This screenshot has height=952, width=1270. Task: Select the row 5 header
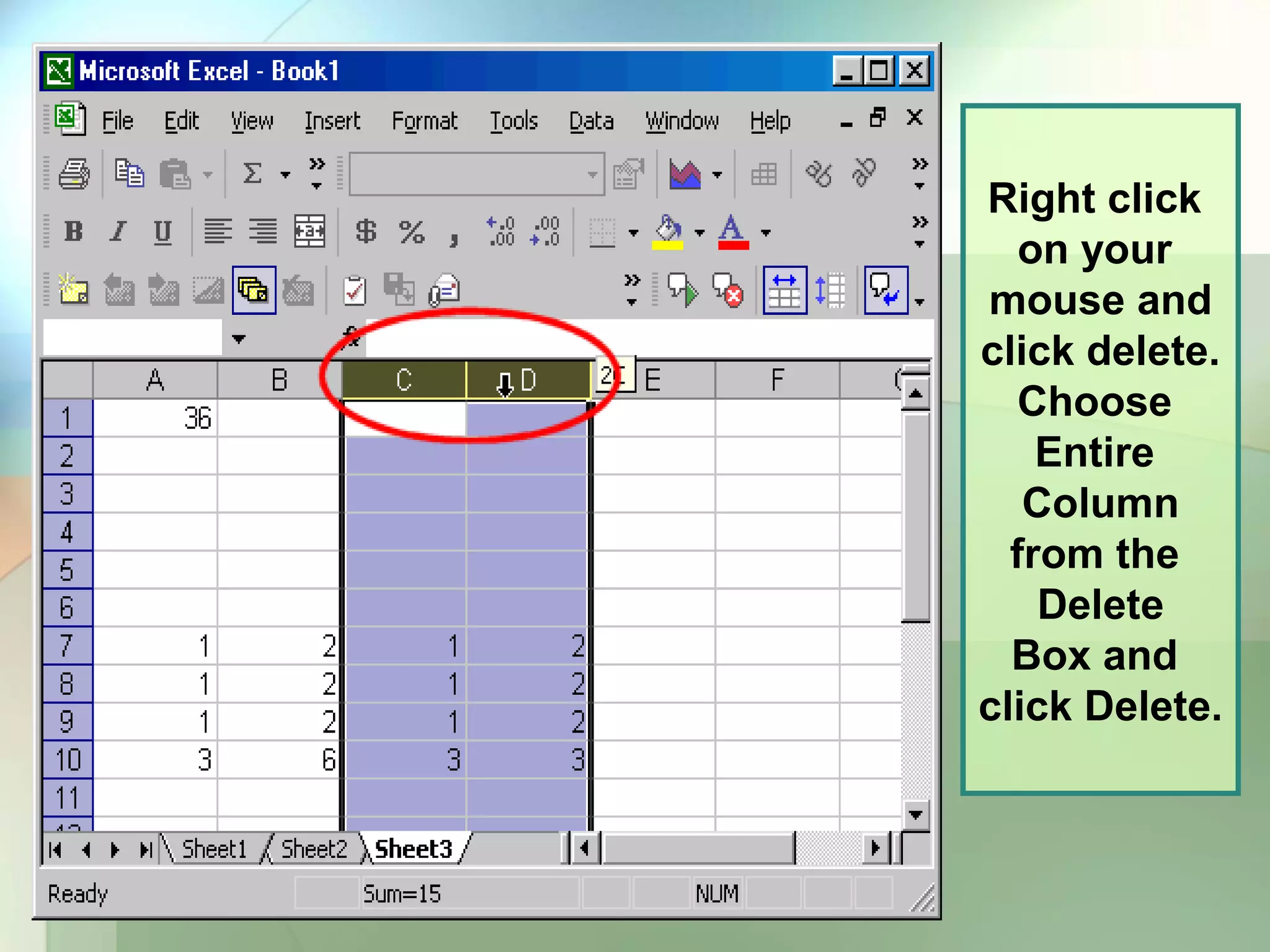point(67,570)
